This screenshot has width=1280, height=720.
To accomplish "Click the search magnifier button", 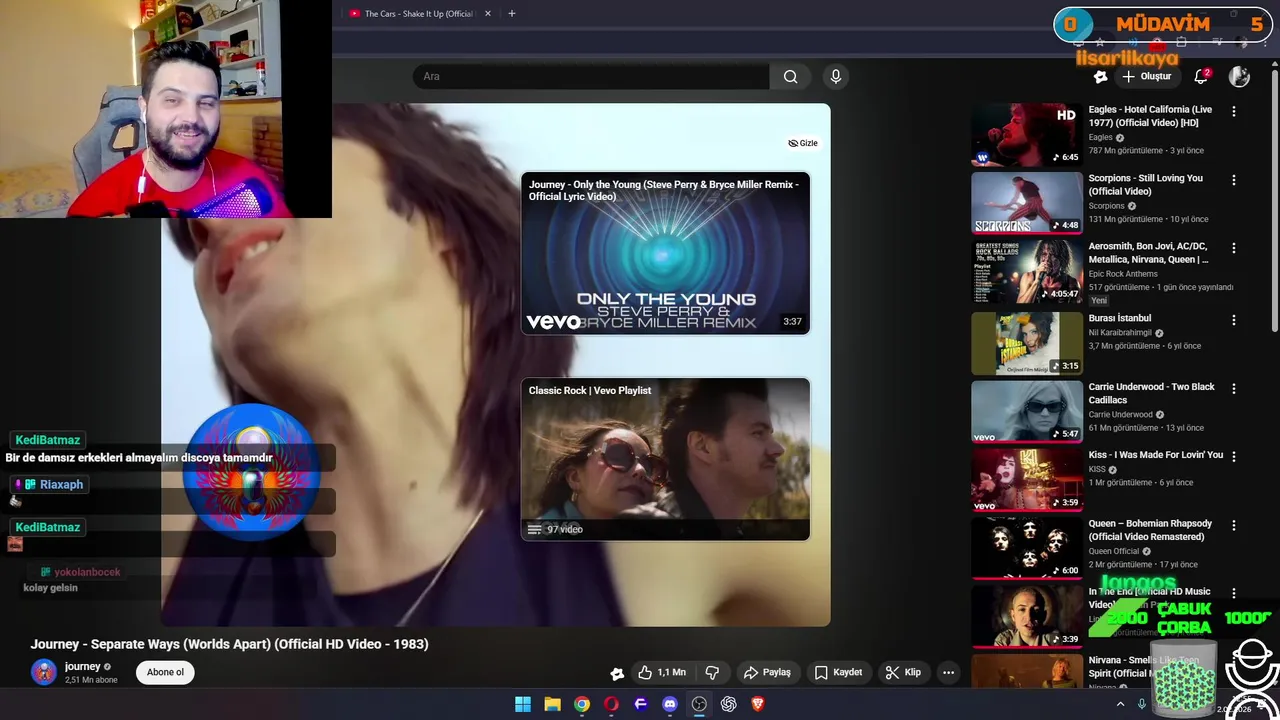I will point(790,76).
